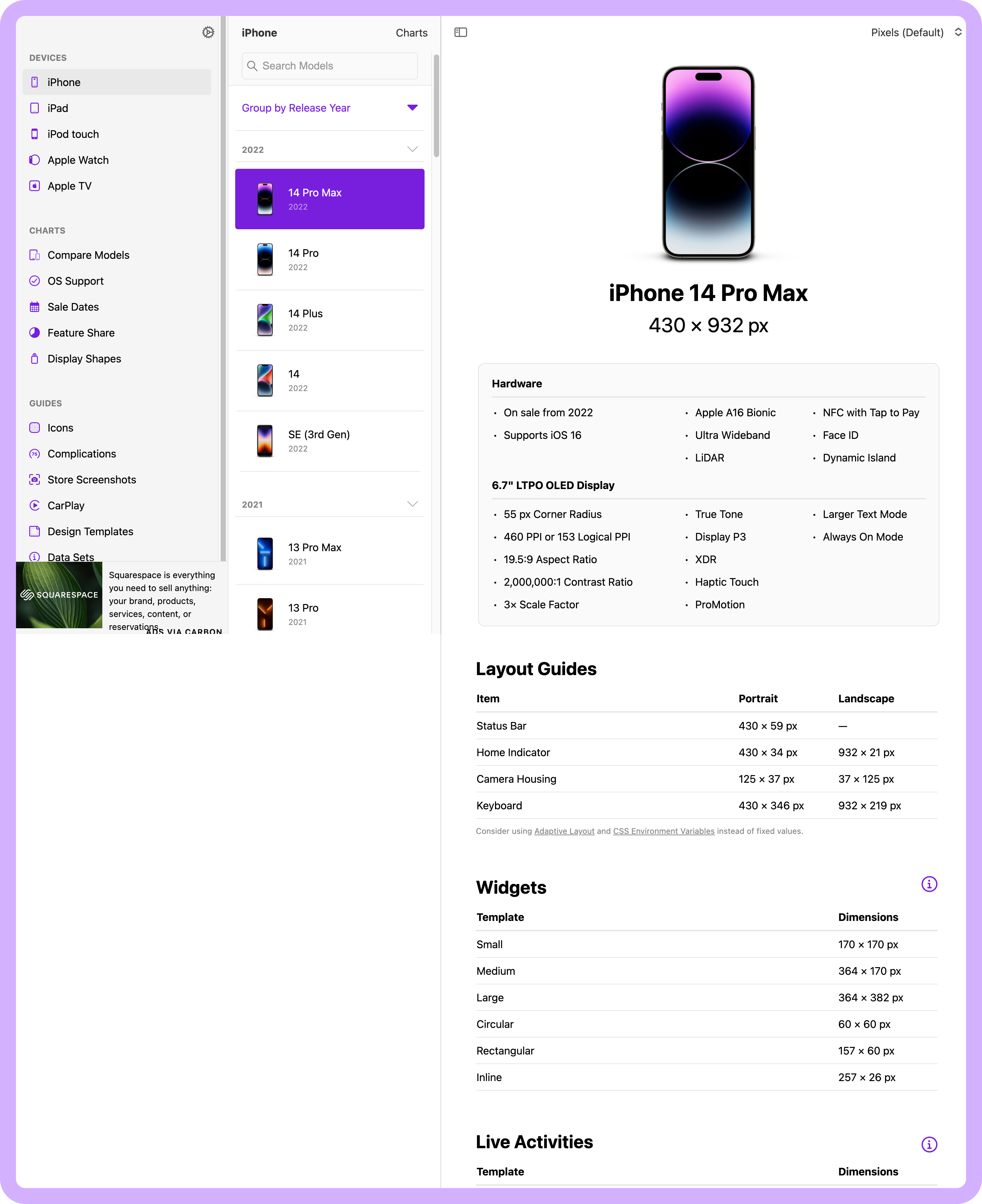
Task: Collapse the 2022 model group
Action: [412, 150]
